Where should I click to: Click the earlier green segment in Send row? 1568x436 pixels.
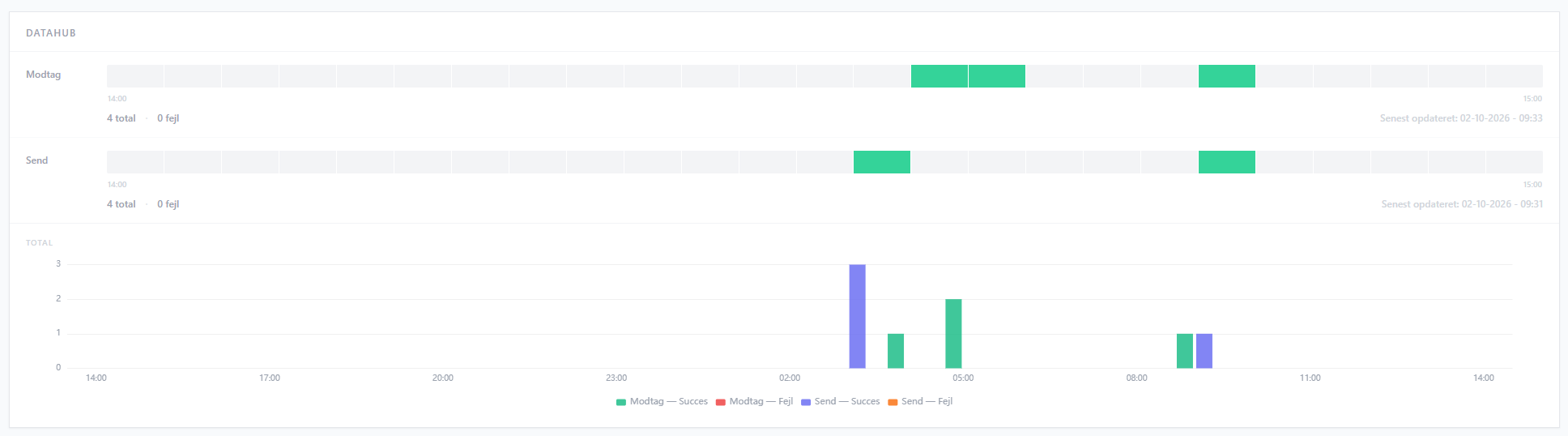[x=882, y=162]
